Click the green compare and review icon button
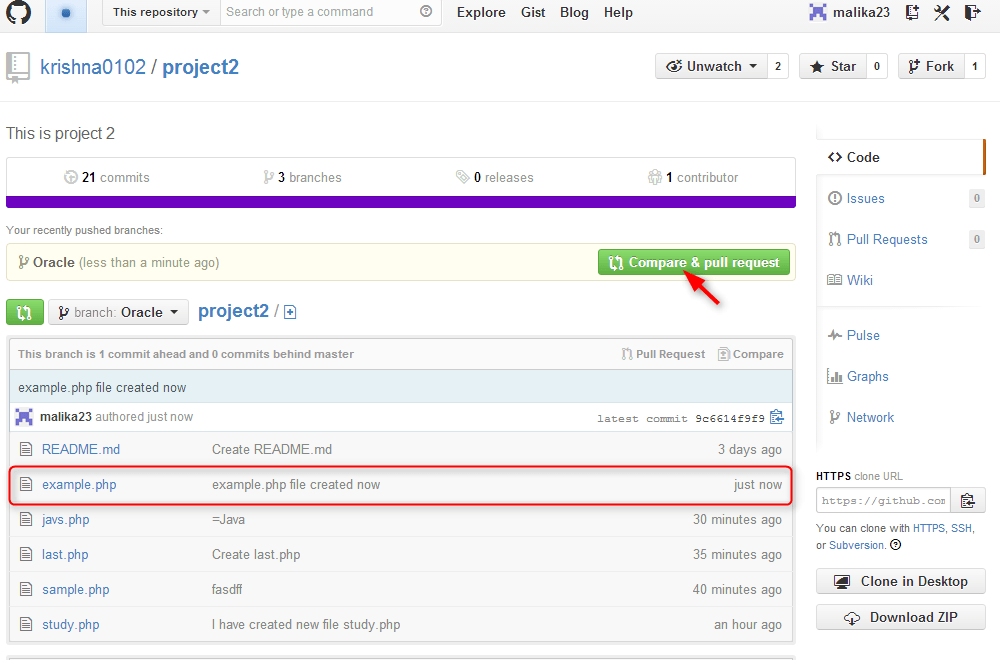This screenshot has height=660, width=1000. pos(25,312)
